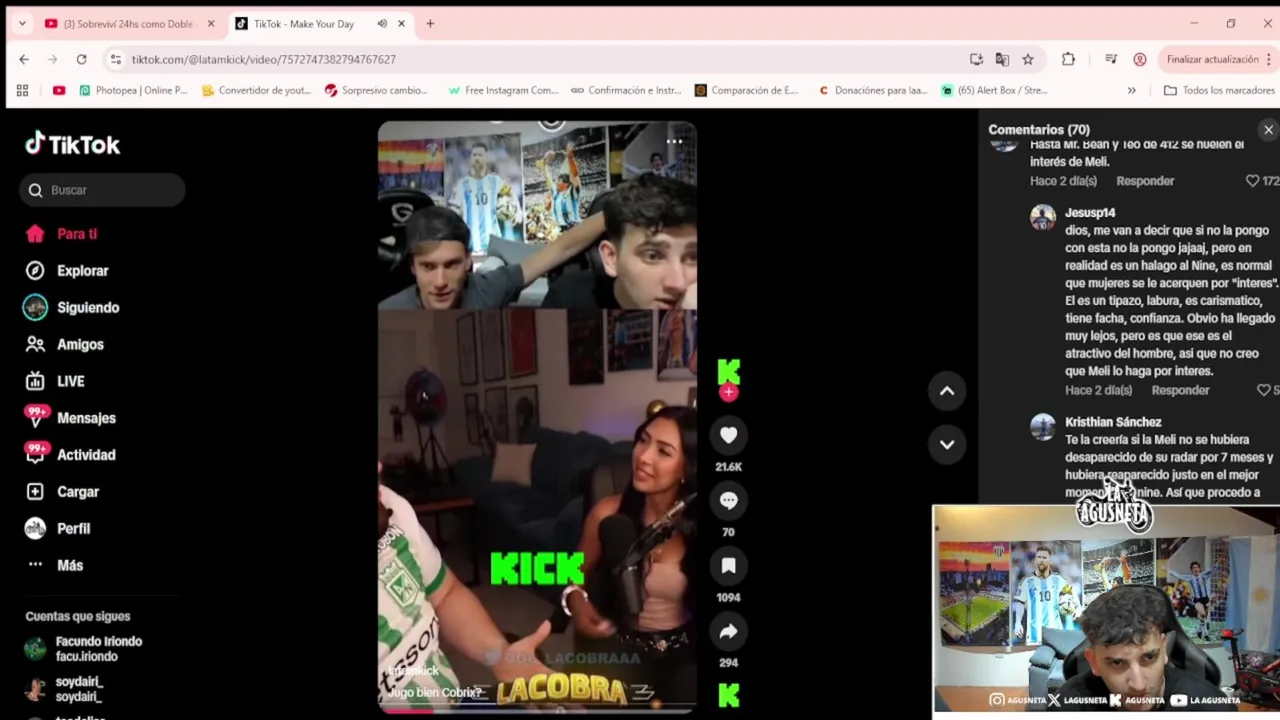Open the Actividad notifications

pyautogui.click(x=70, y=455)
